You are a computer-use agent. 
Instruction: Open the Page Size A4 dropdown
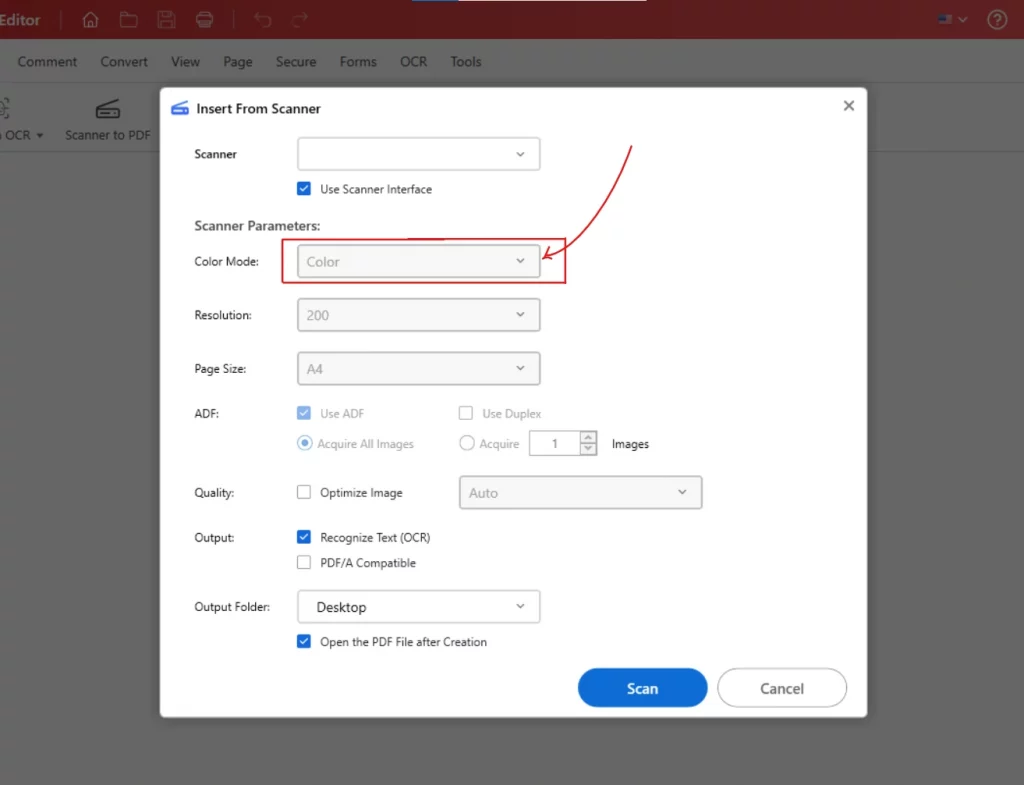[419, 368]
